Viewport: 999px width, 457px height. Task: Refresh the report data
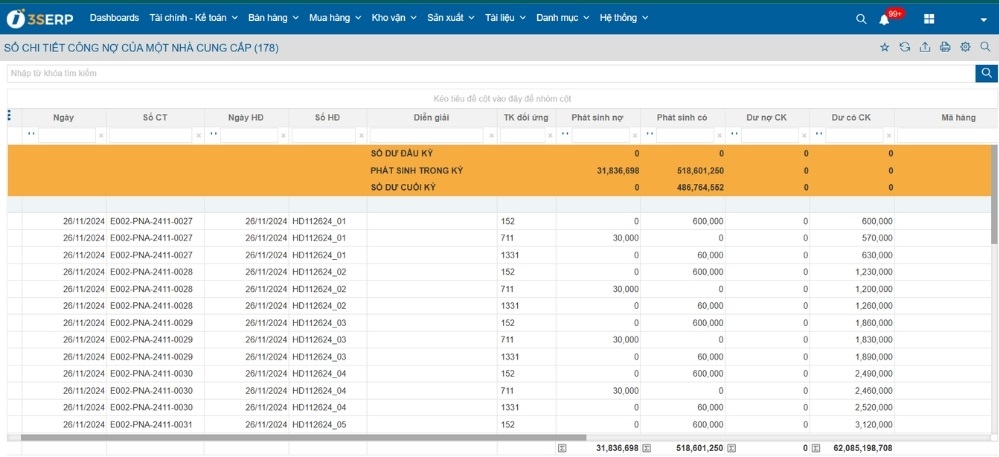click(x=905, y=47)
